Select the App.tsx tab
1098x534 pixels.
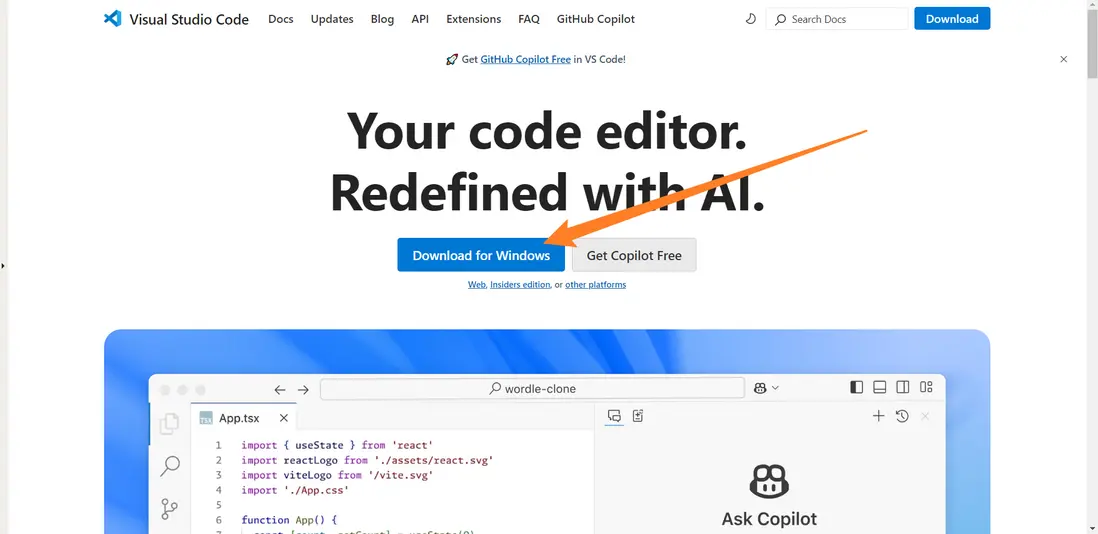[x=244, y=418]
